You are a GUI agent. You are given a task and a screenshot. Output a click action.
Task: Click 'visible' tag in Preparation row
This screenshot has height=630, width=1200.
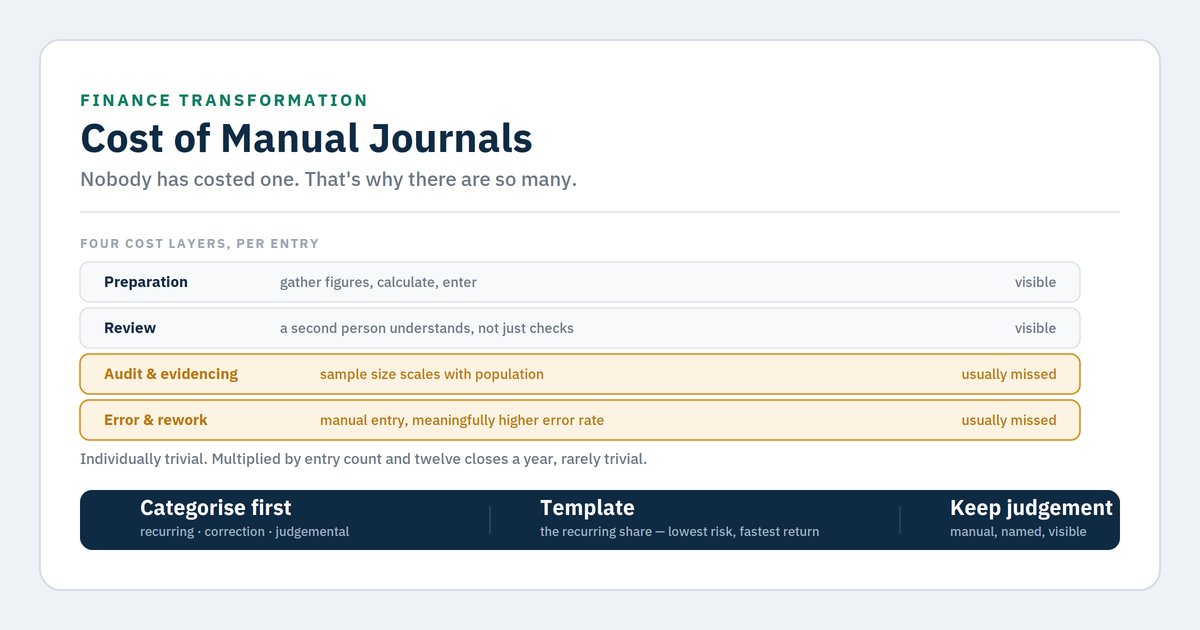1035,282
